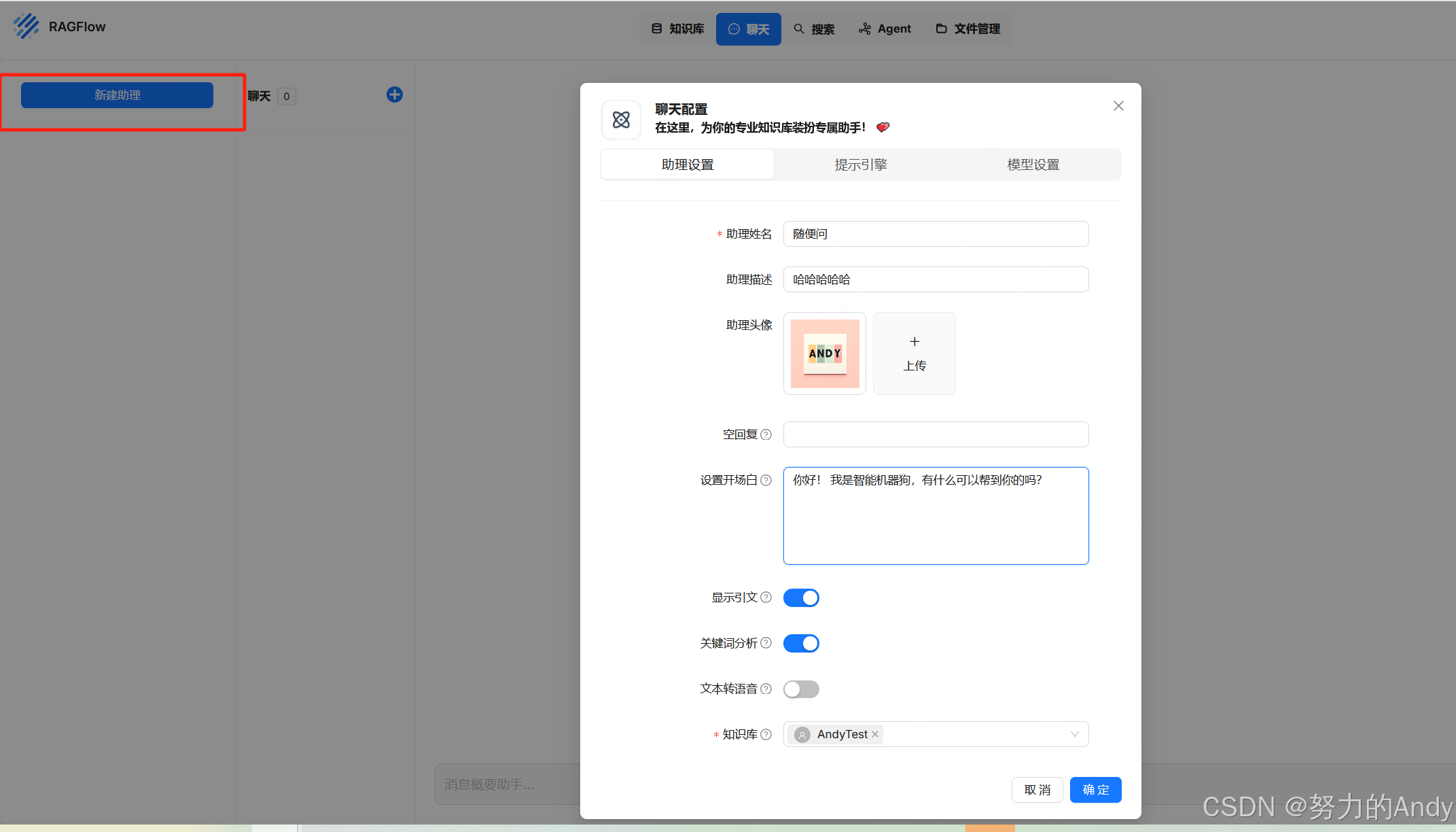The width and height of the screenshot is (1456, 832).
Task: Open the Agent top navigation item
Action: 885,29
